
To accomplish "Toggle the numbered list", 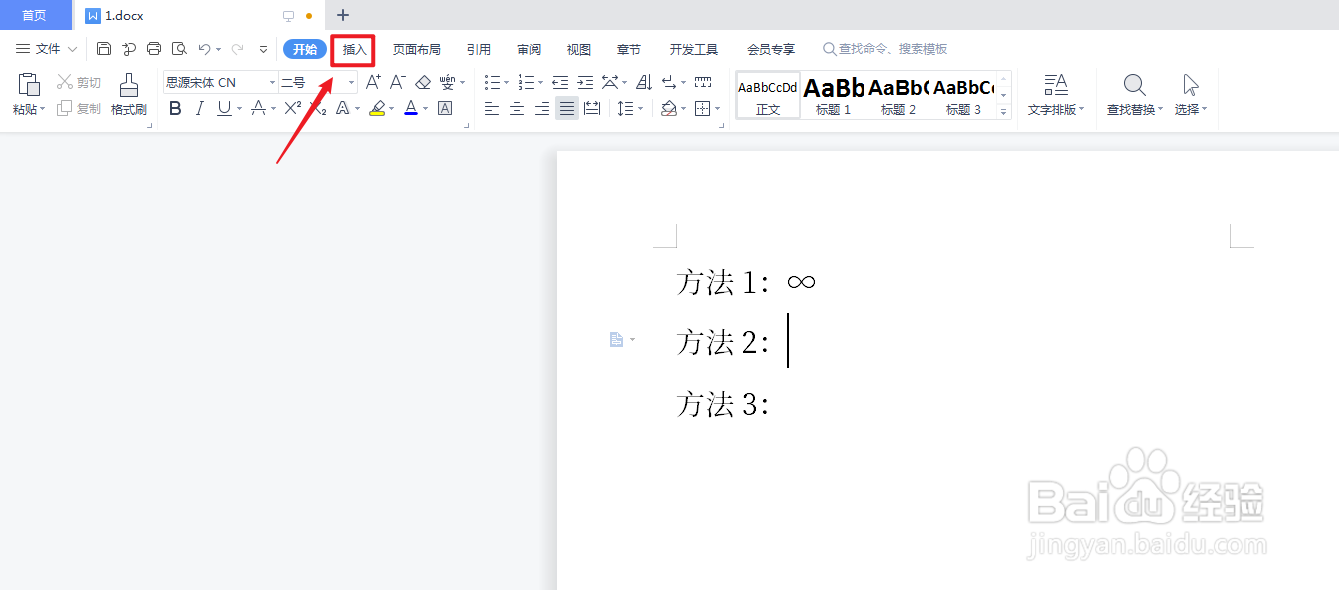I will (x=528, y=82).
